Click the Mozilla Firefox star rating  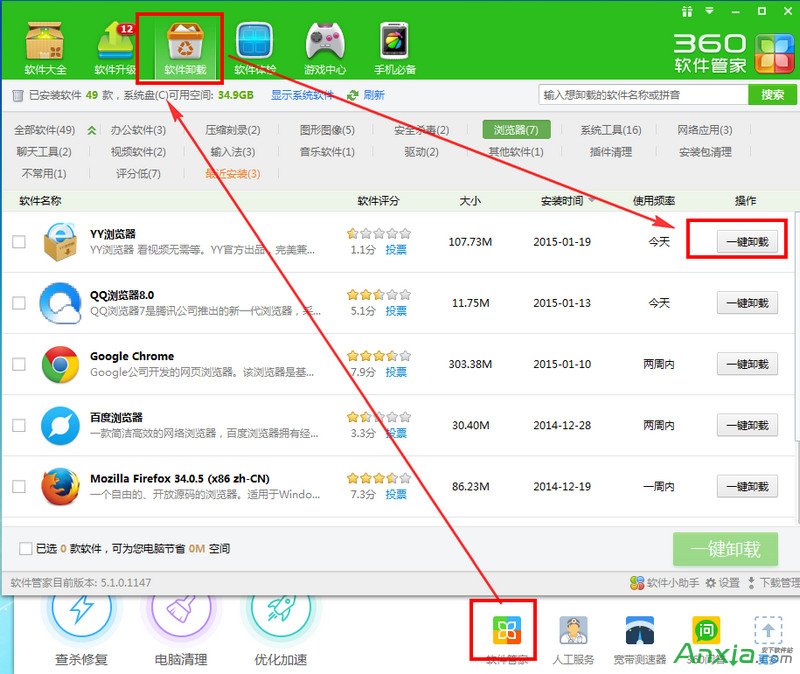click(379, 478)
